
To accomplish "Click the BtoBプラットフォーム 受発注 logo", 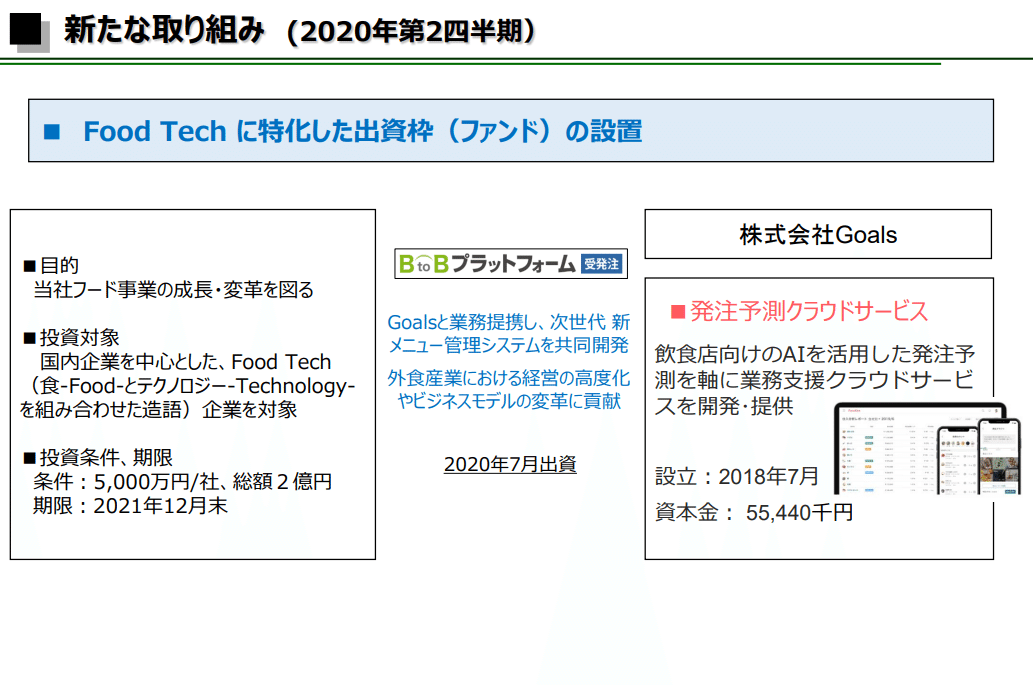I will [511, 264].
